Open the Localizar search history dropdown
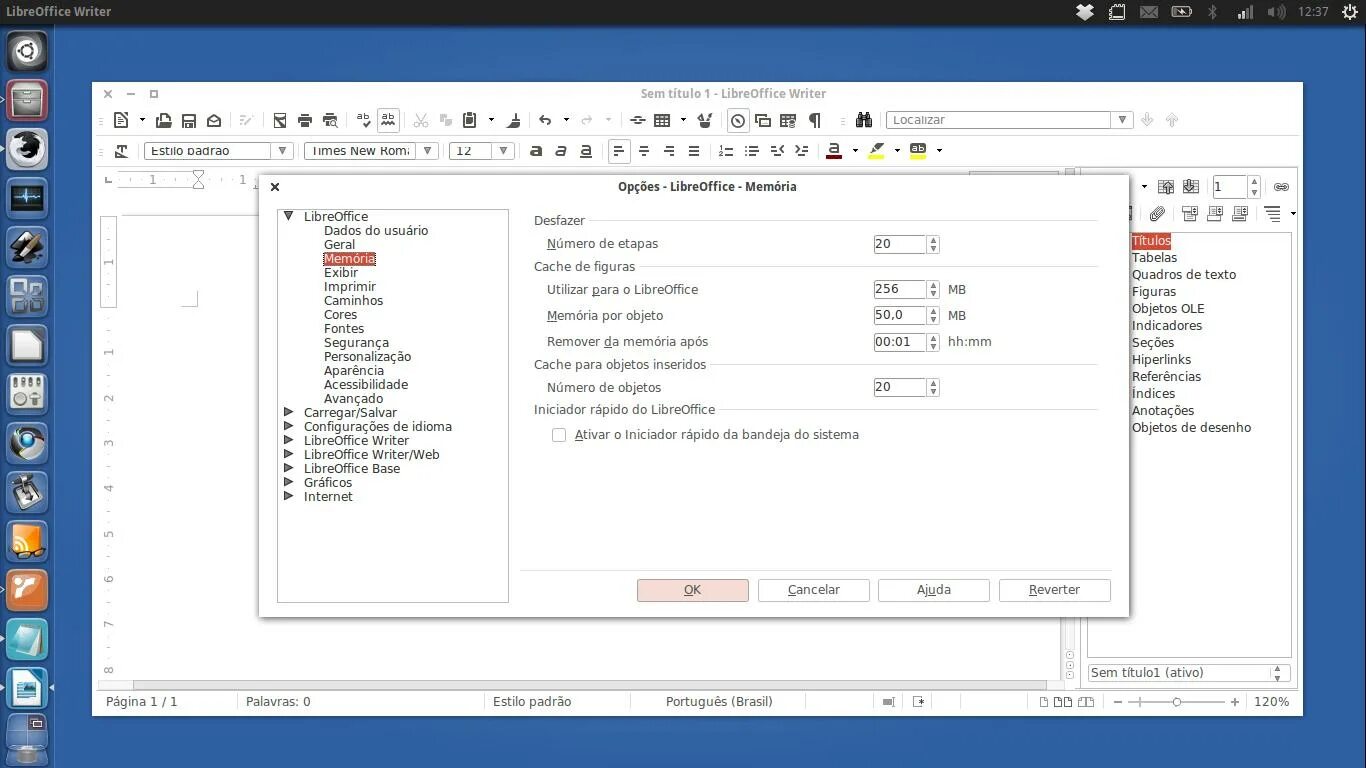 (1122, 120)
